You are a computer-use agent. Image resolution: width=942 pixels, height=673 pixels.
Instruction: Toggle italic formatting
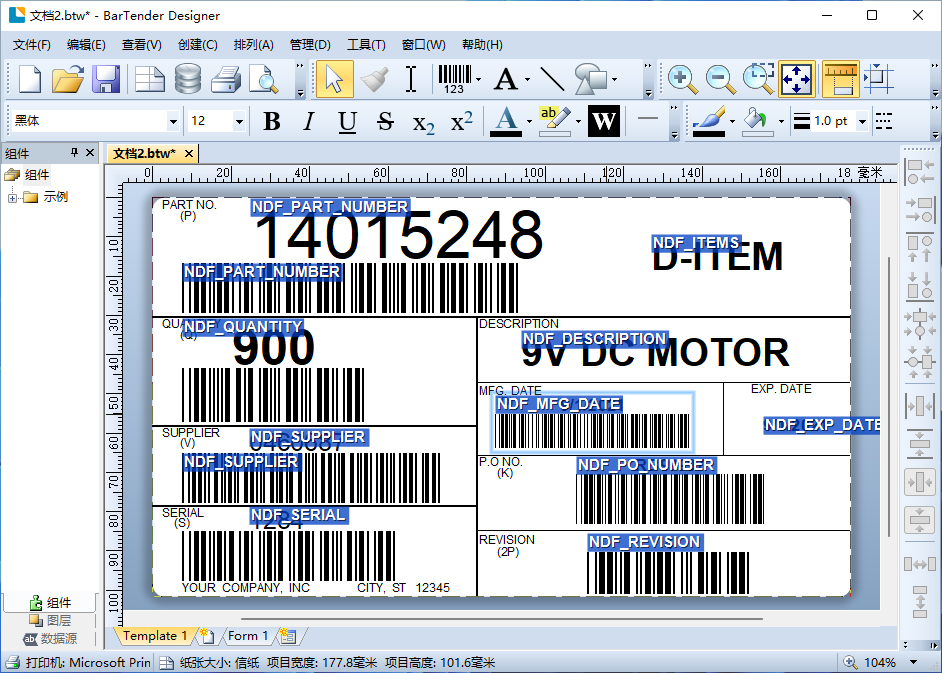[309, 121]
